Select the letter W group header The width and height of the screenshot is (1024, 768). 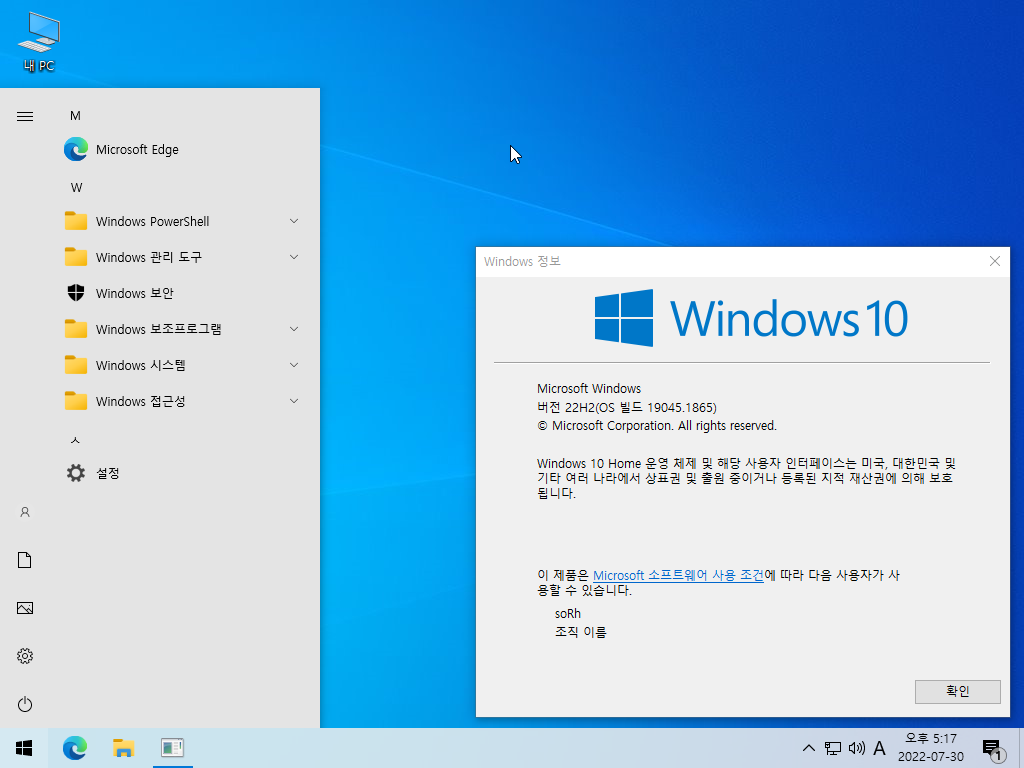coord(76,187)
